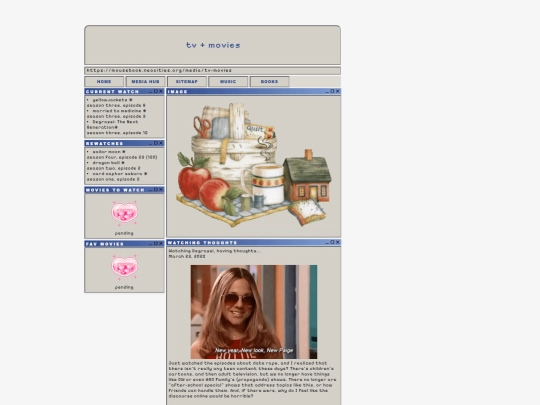Click the March date under Watching Thoughts

point(187,256)
